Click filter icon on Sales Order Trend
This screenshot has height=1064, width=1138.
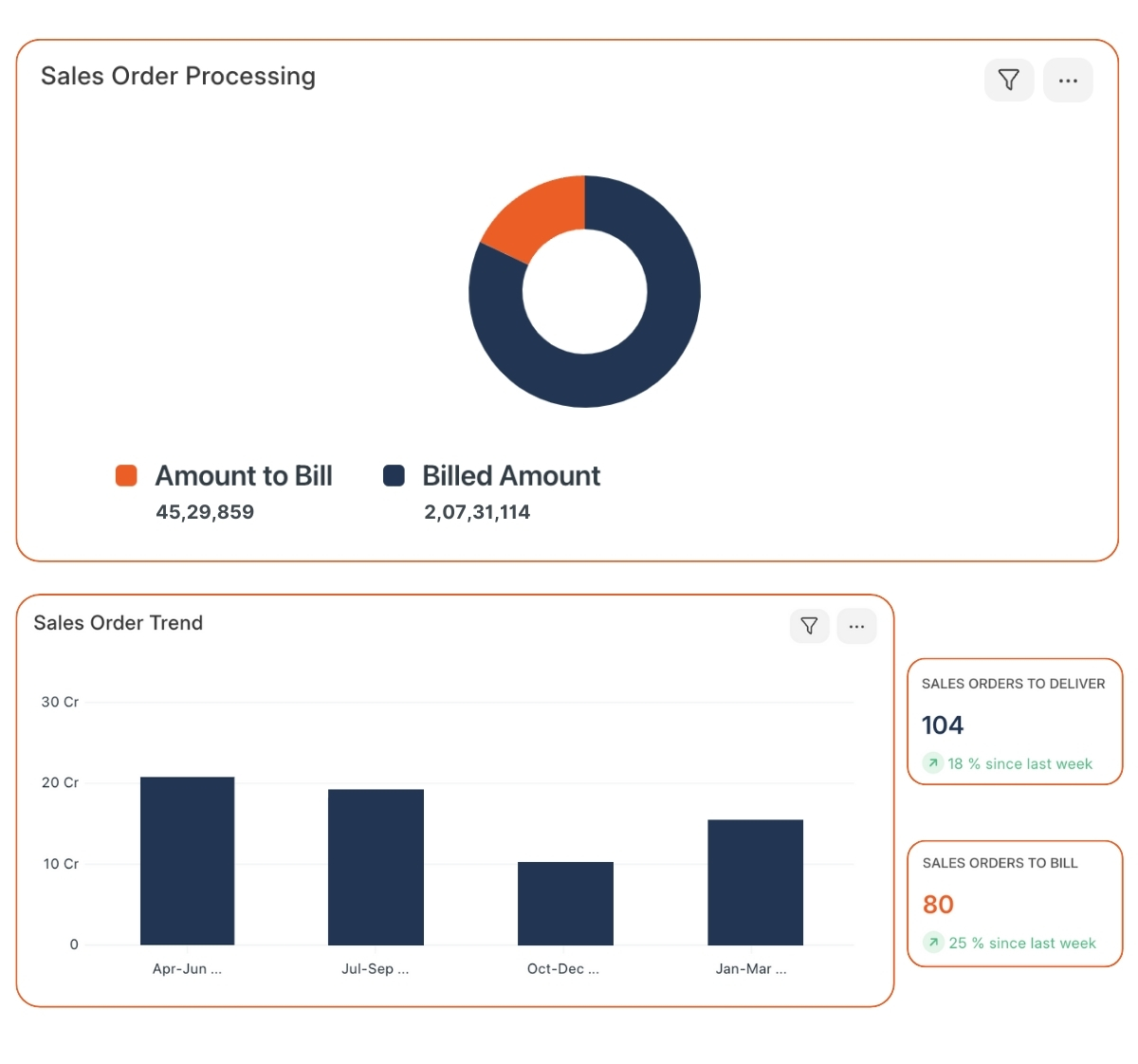point(809,626)
